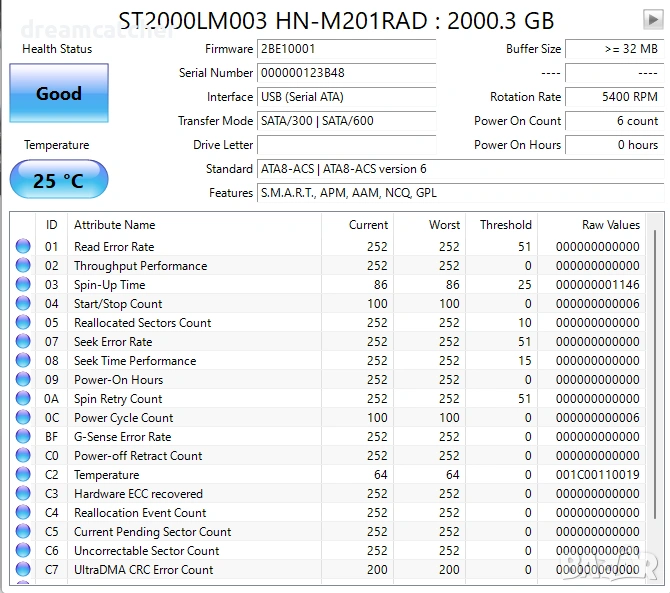
Task: Click the Spin-Up Time status orb
Action: pos(23,285)
